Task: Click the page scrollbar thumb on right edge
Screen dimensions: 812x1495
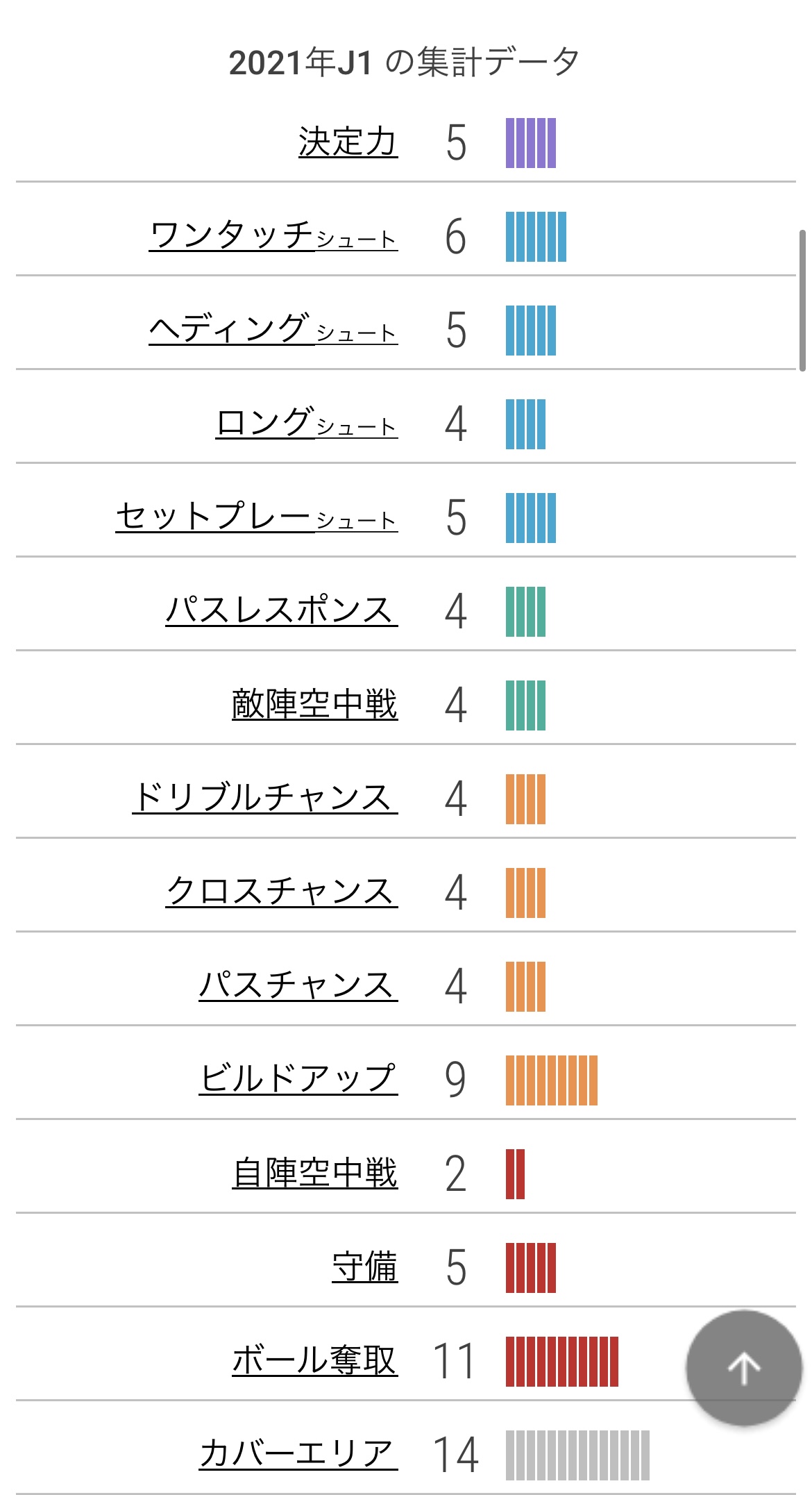Action: [x=802, y=301]
